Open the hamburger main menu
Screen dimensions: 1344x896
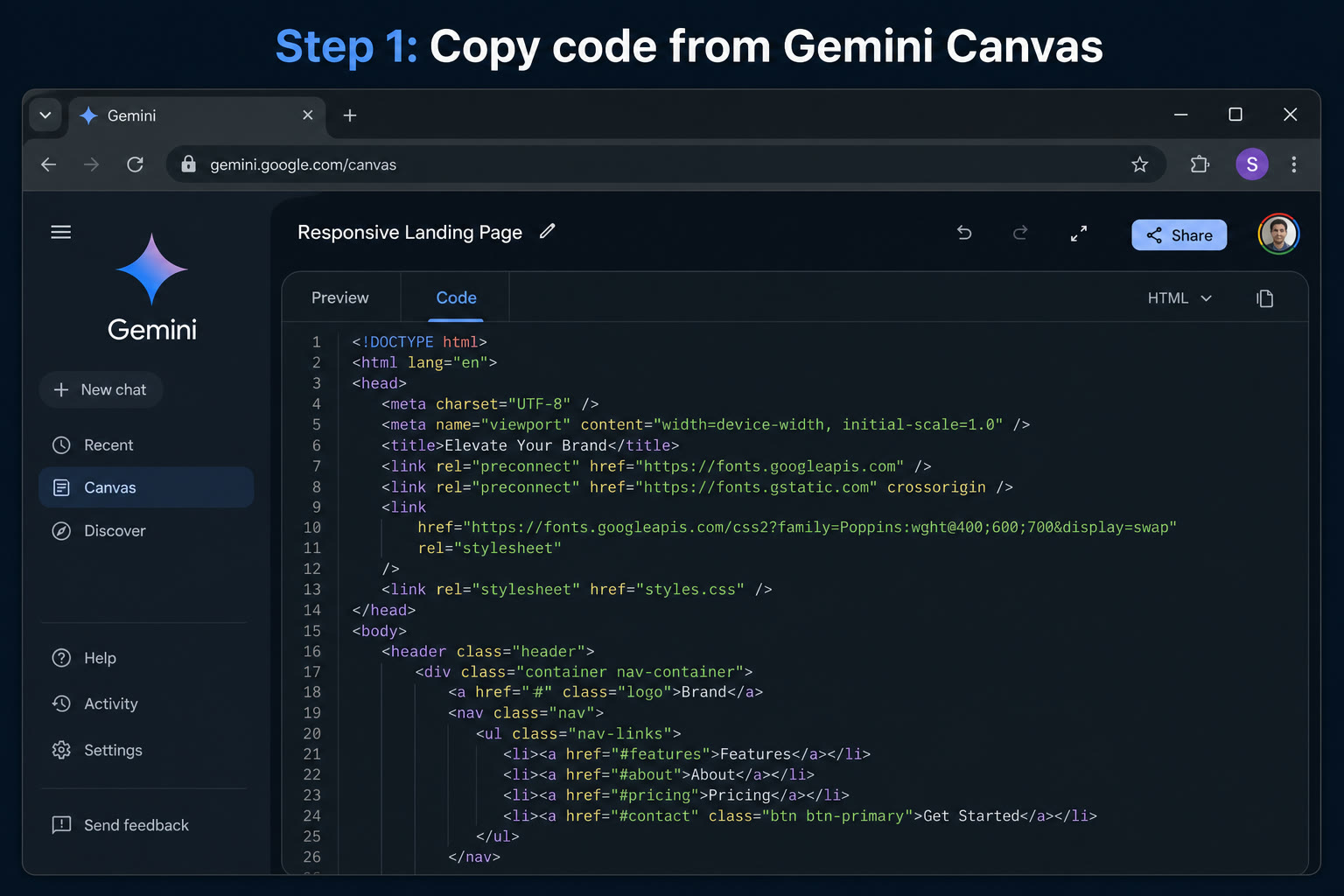pos(61,232)
